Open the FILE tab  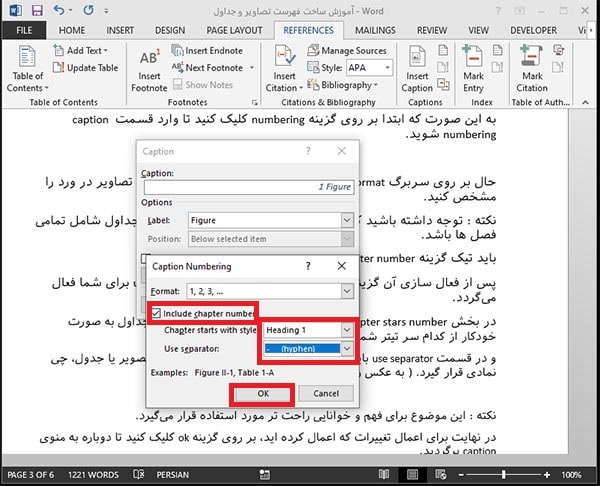[24, 30]
